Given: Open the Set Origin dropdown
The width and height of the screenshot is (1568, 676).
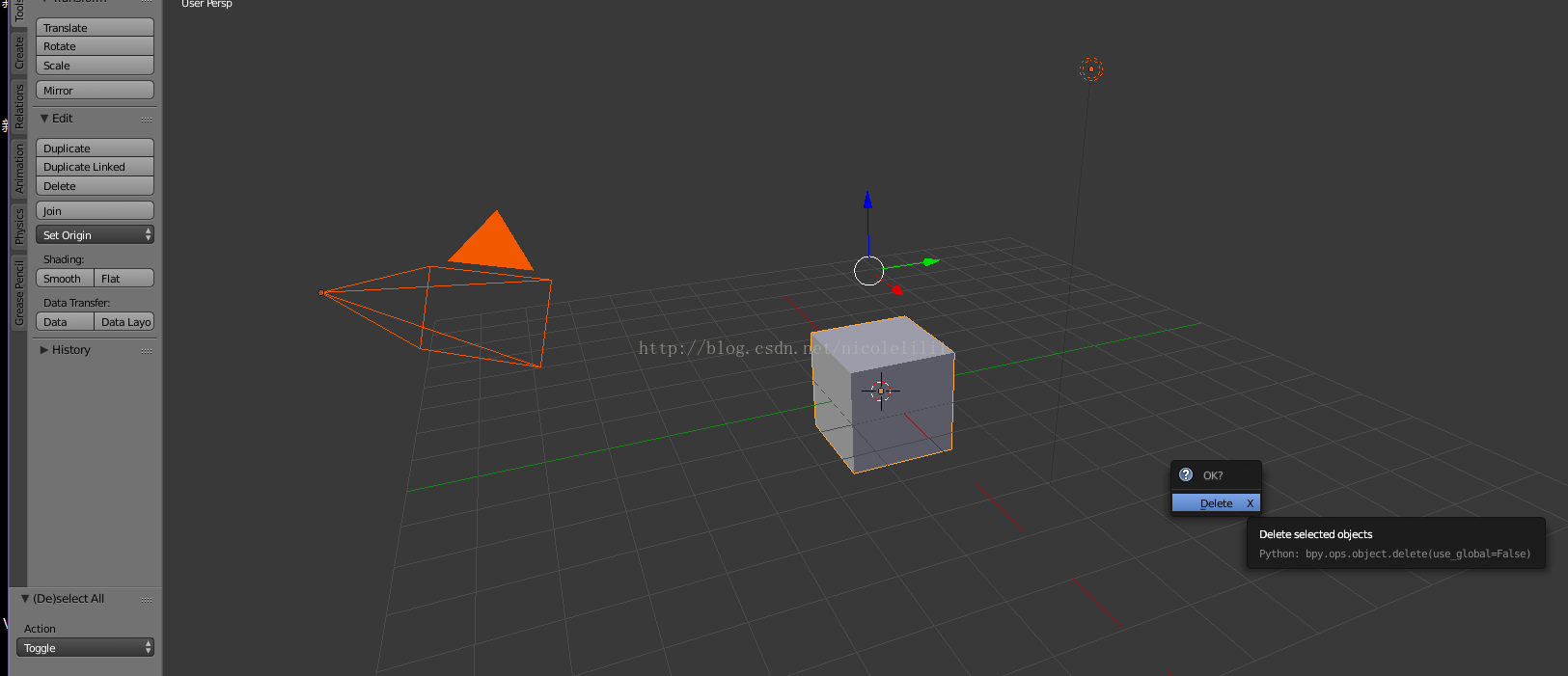Looking at the screenshot, I should [95, 235].
